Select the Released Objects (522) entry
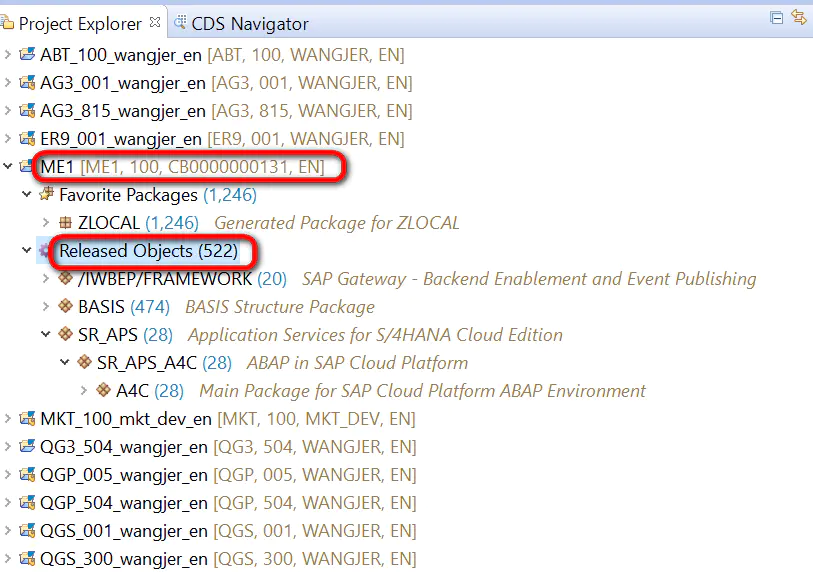813x572 pixels. [148, 251]
